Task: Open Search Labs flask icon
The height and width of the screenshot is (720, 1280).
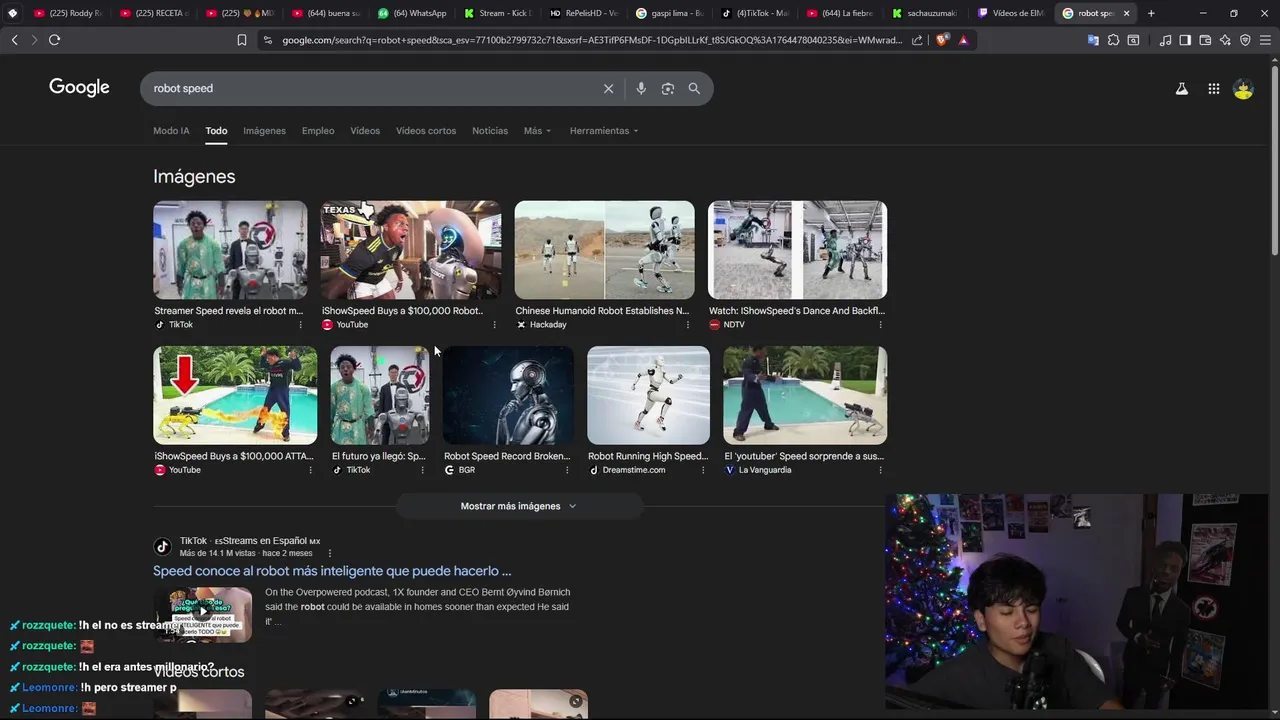Action: click(1181, 89)
